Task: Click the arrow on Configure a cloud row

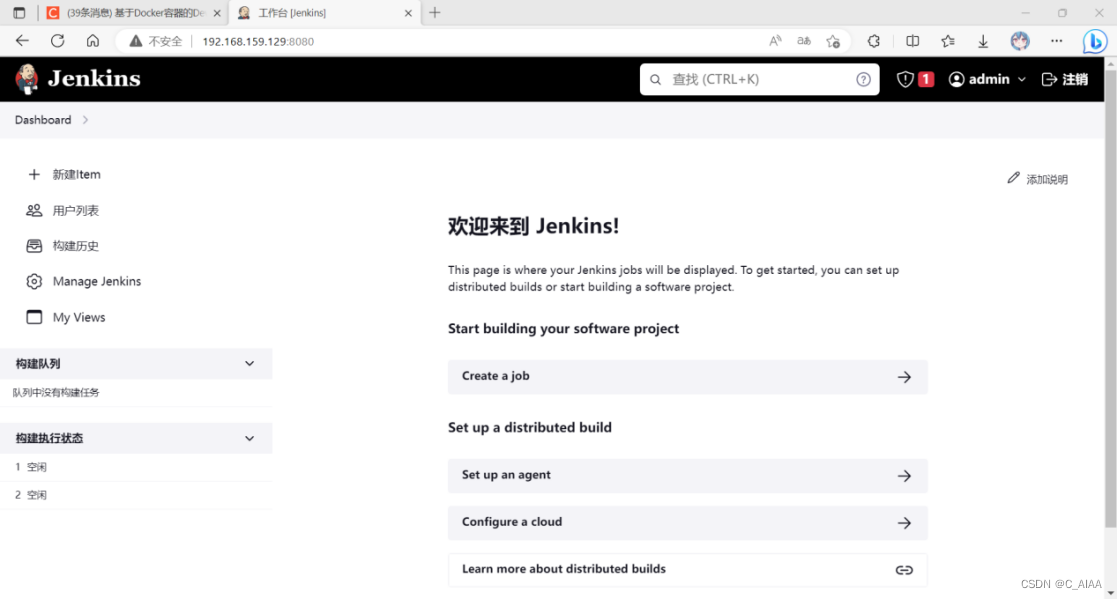Action: tap(904, 523)
